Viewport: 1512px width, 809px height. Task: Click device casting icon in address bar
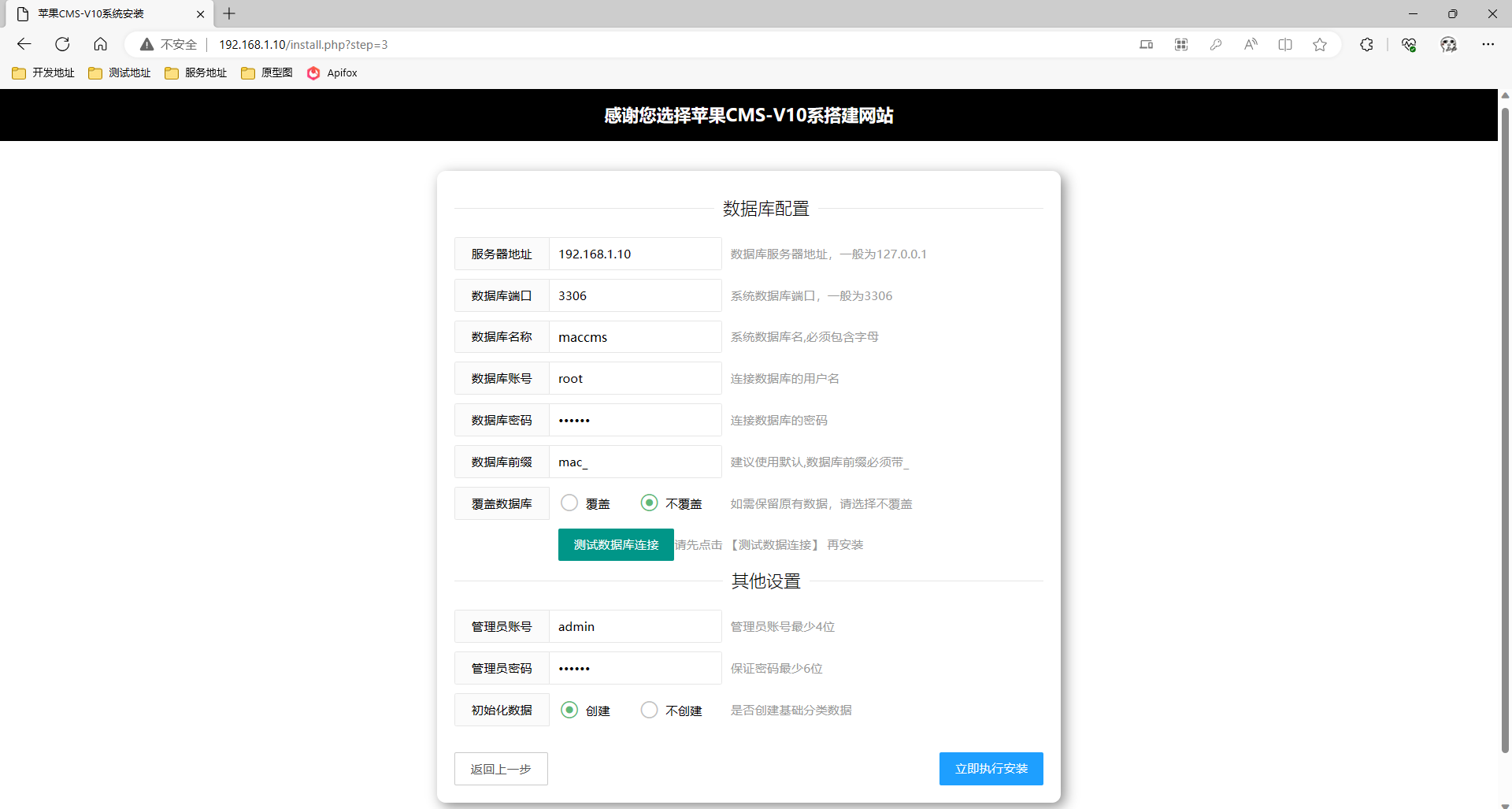point(1147,45)
